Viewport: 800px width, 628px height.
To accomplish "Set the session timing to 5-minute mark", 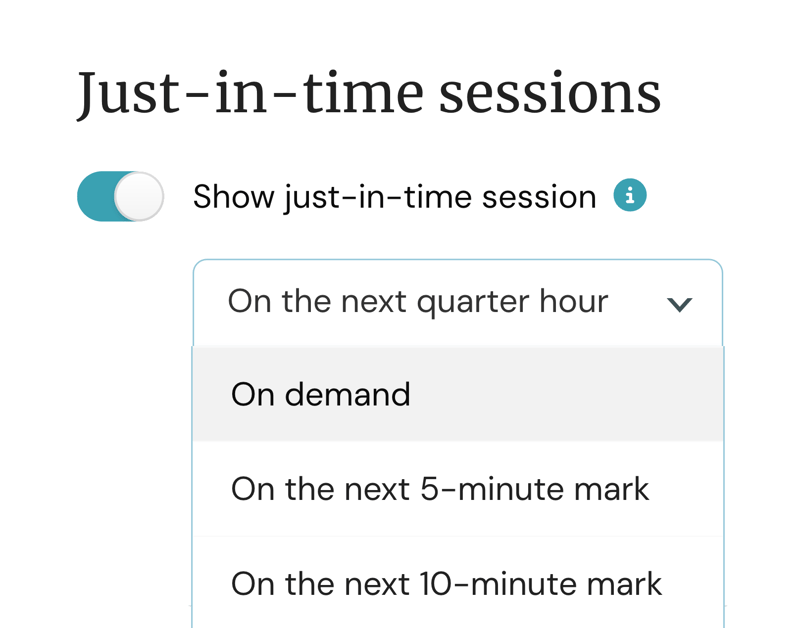I will point(440,489).
